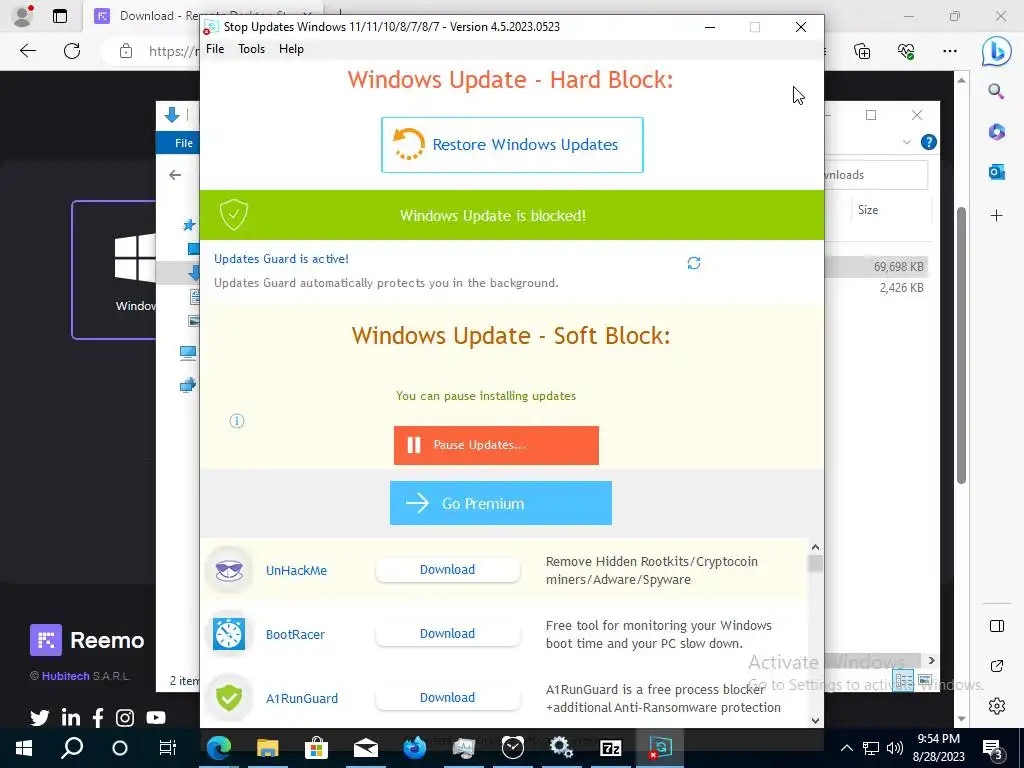Open Task View from the taskbar
Screen dimensions: 1024x768
pos(167,747)
